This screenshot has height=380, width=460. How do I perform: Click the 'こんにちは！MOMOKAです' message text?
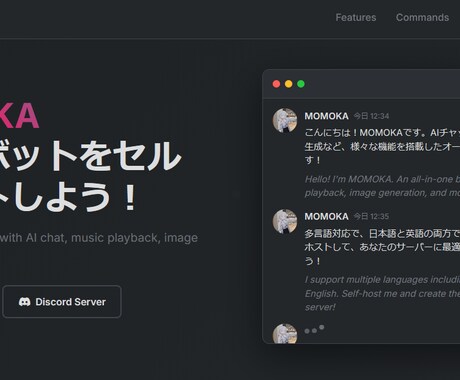click(x=382, y=146)
